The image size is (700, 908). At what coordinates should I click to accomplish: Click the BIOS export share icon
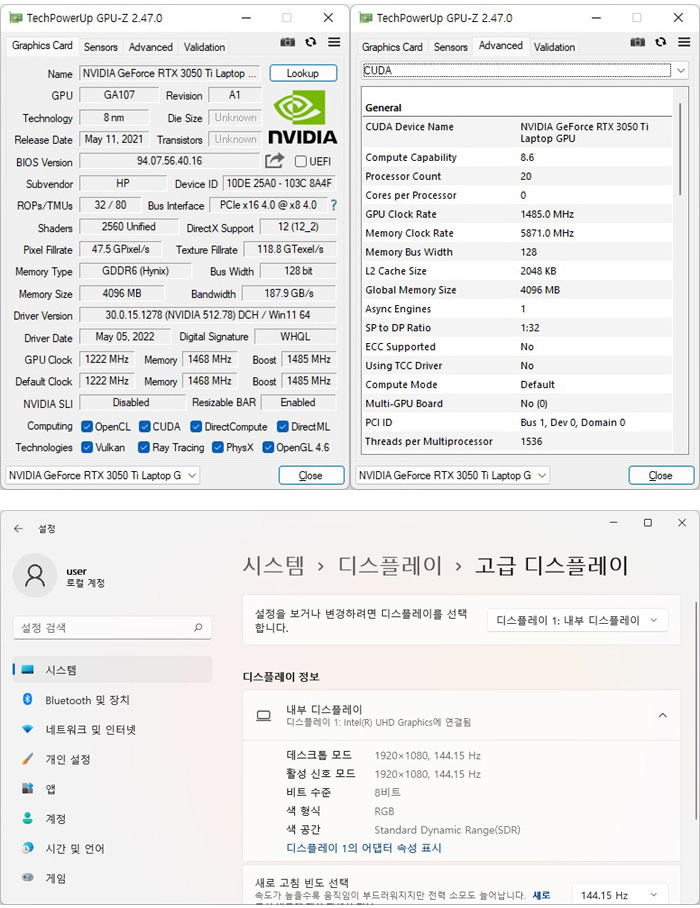[x=274, y=160]
